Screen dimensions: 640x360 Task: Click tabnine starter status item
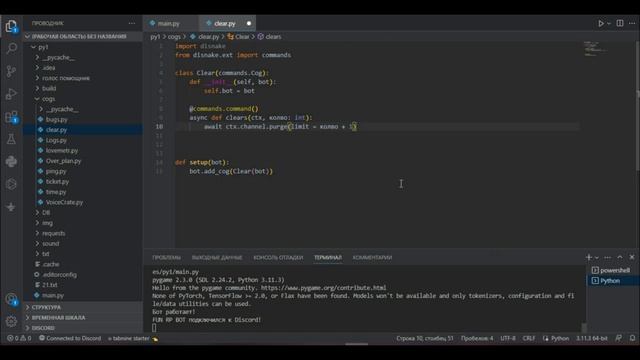[x=133, y=338]
